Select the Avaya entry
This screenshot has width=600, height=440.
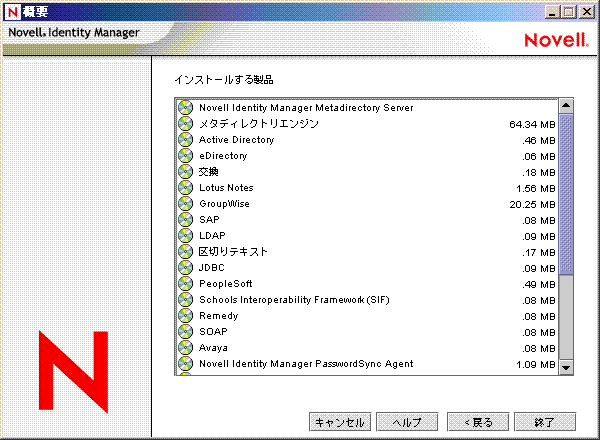tap(367, 348)
